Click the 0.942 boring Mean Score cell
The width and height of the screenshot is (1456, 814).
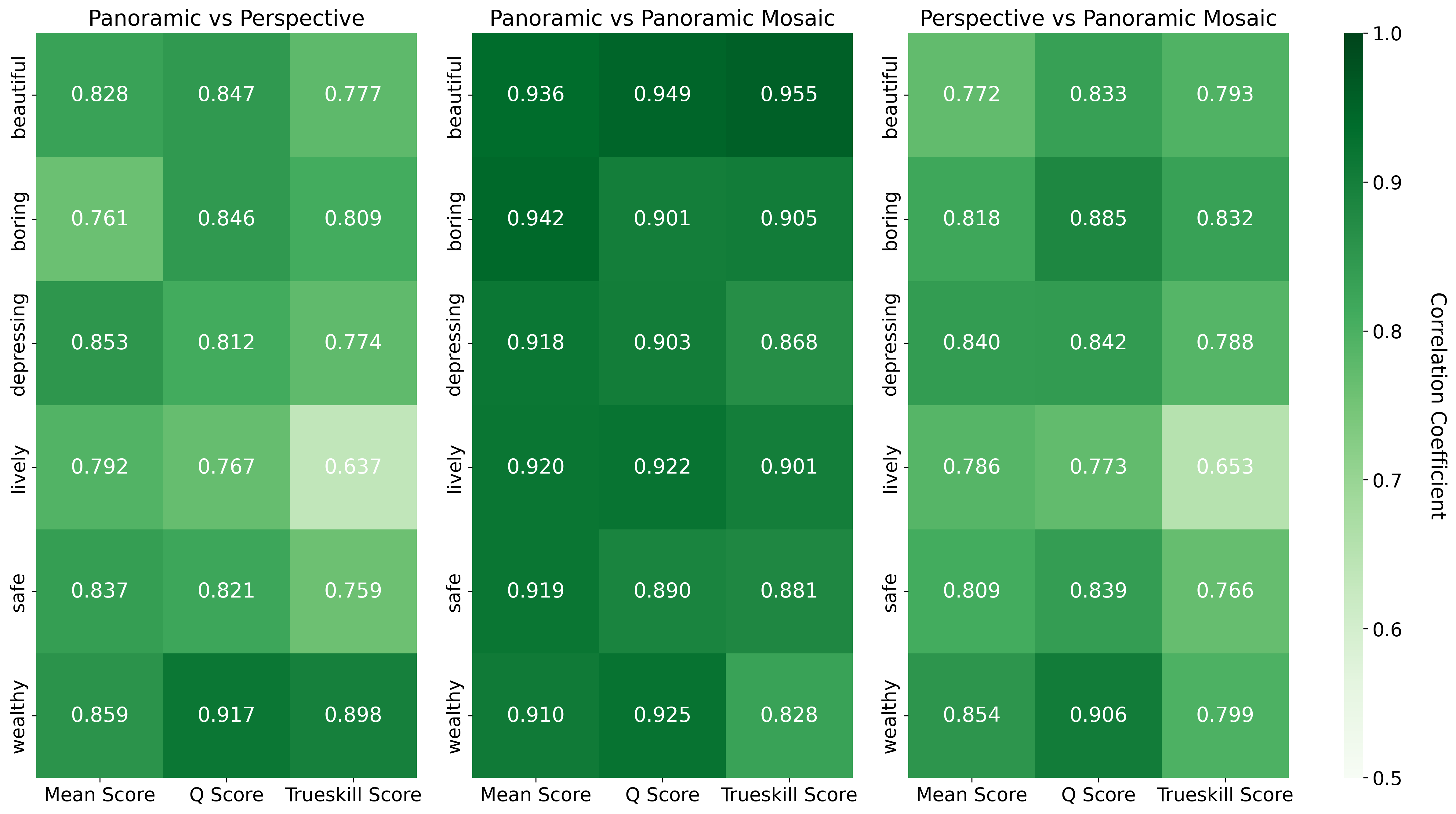[x=535, y=219]
